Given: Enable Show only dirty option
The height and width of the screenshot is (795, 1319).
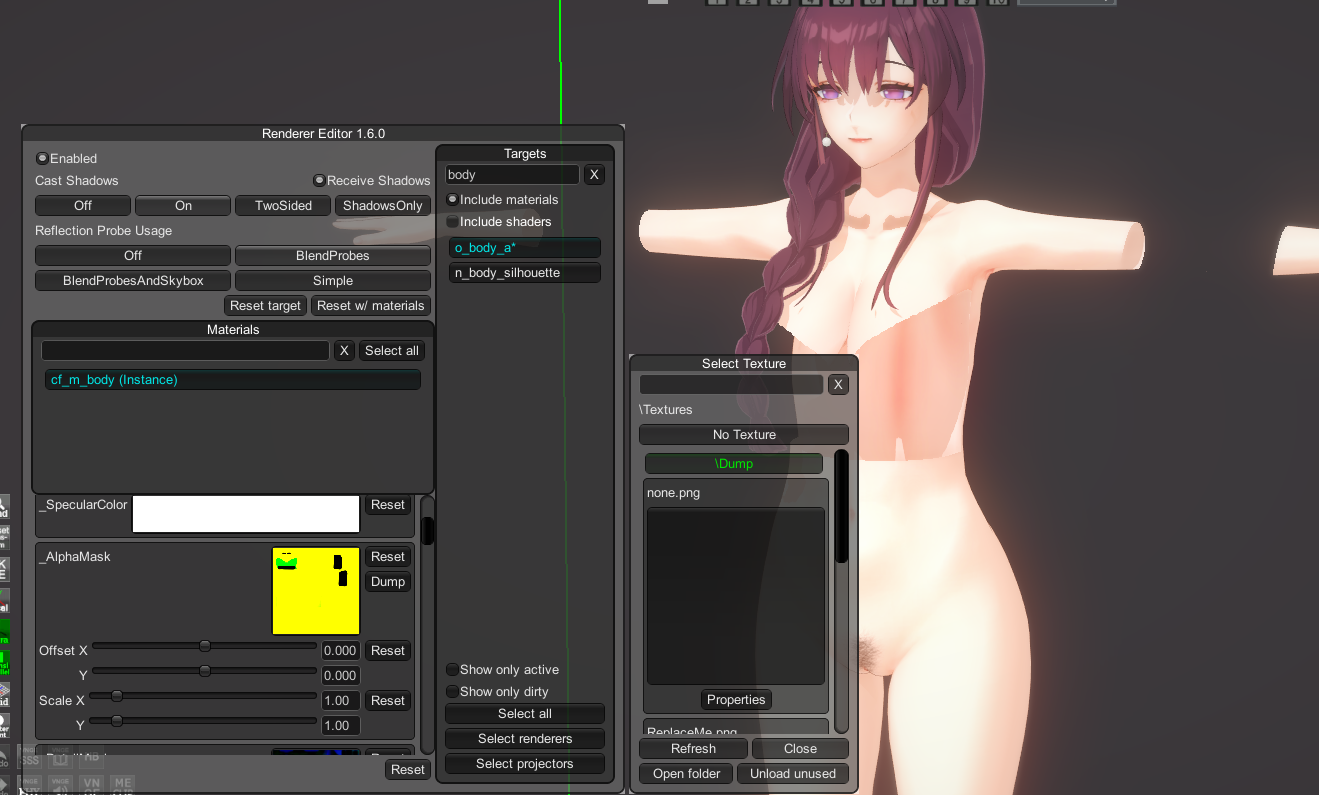Looking at the screenshot, I should [452, 692].
